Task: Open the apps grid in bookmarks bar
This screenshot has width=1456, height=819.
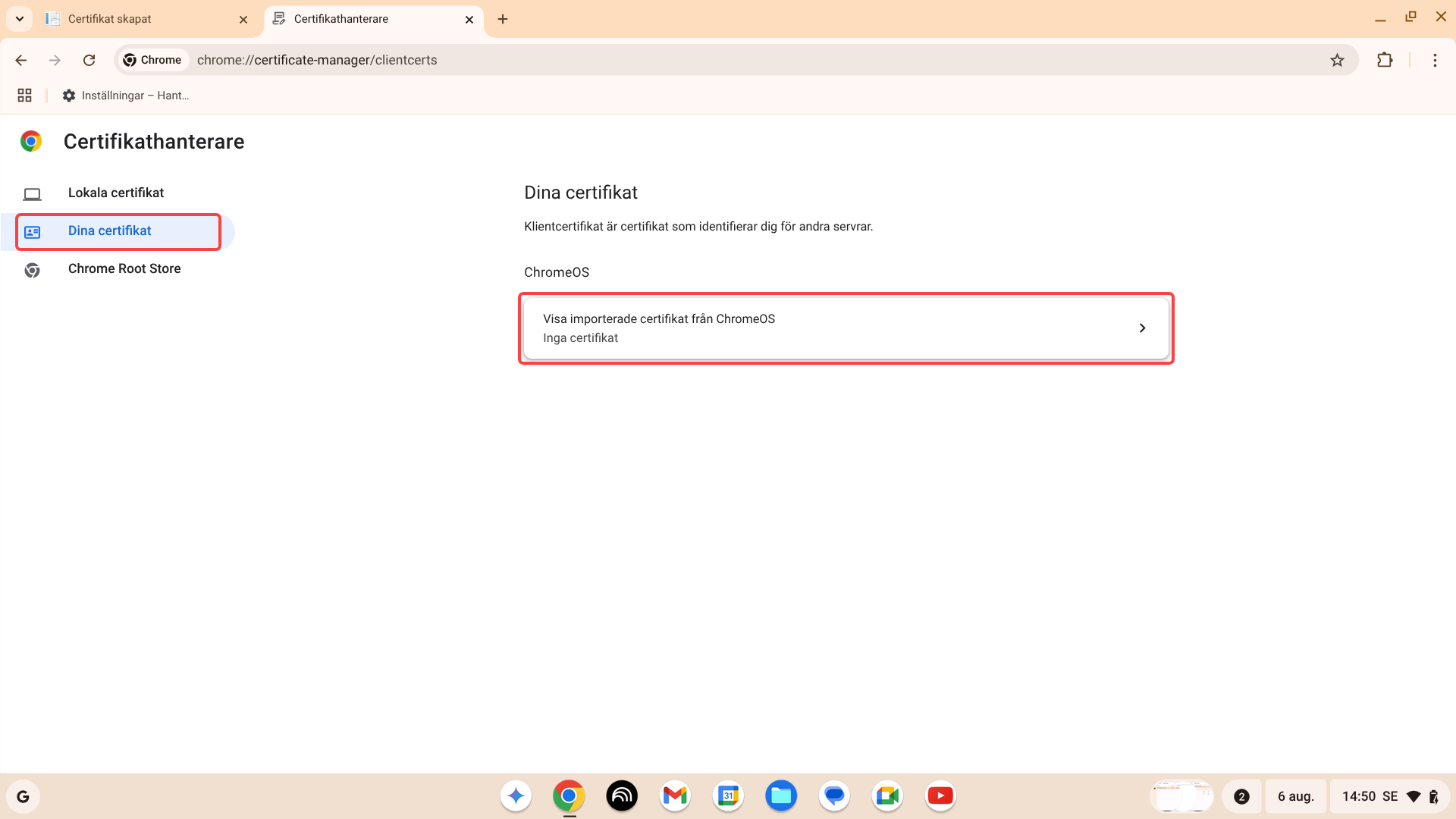Action: click(x=24, y=96)
